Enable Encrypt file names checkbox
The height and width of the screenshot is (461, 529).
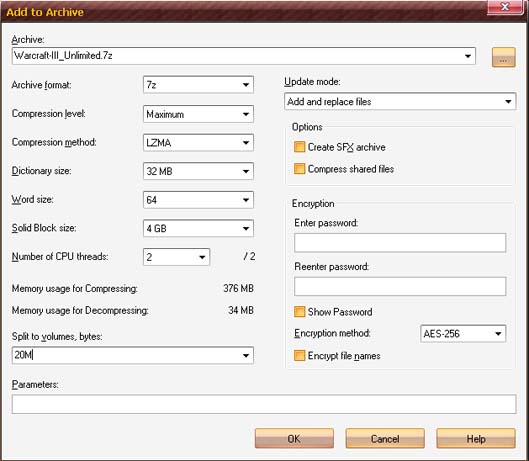pos(299,355)
